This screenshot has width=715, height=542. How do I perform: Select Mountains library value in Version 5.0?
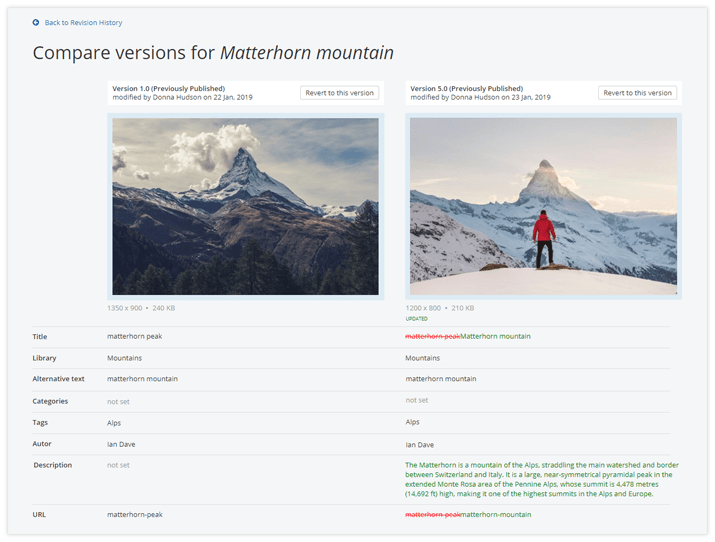422,358
